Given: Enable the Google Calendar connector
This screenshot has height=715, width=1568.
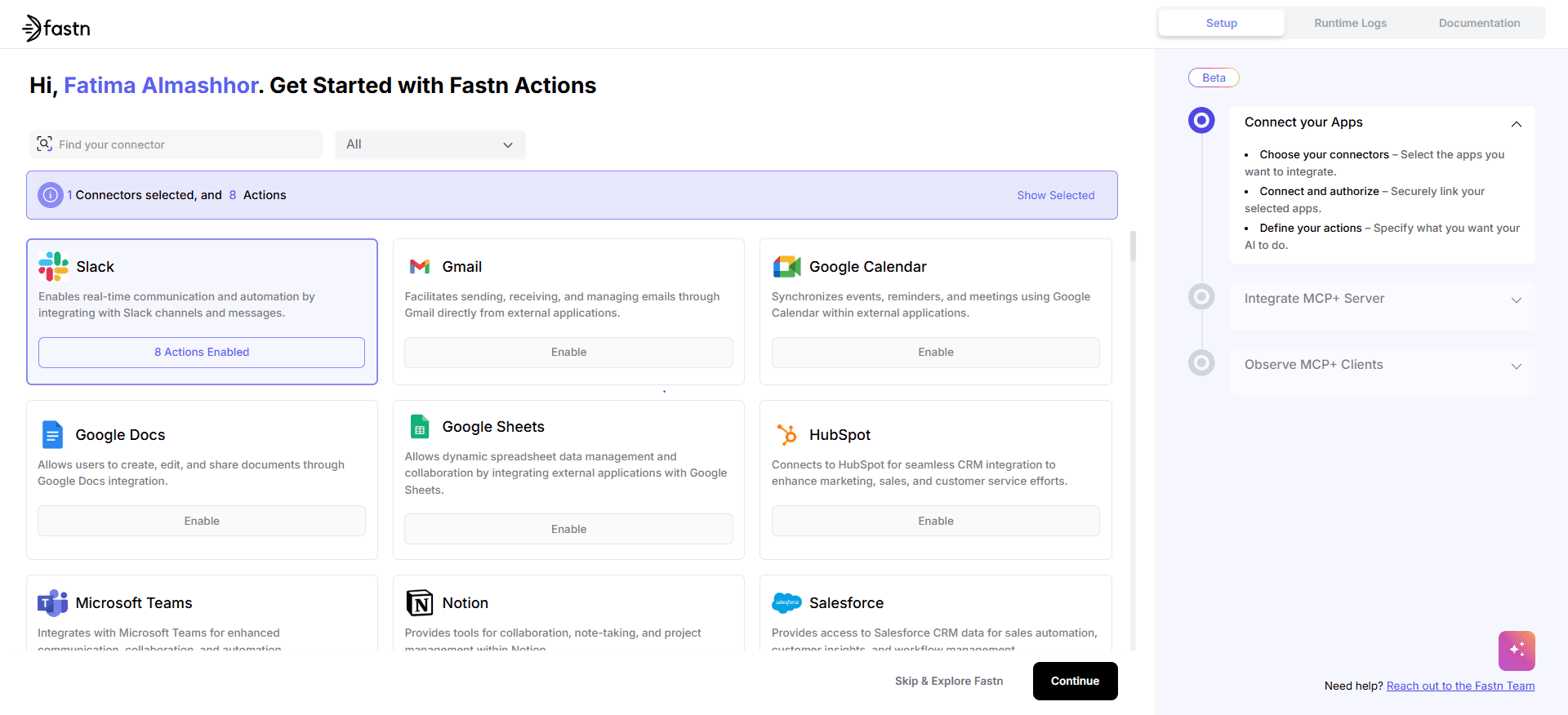Looking at the screenshot, I should [x=936, y=353].
